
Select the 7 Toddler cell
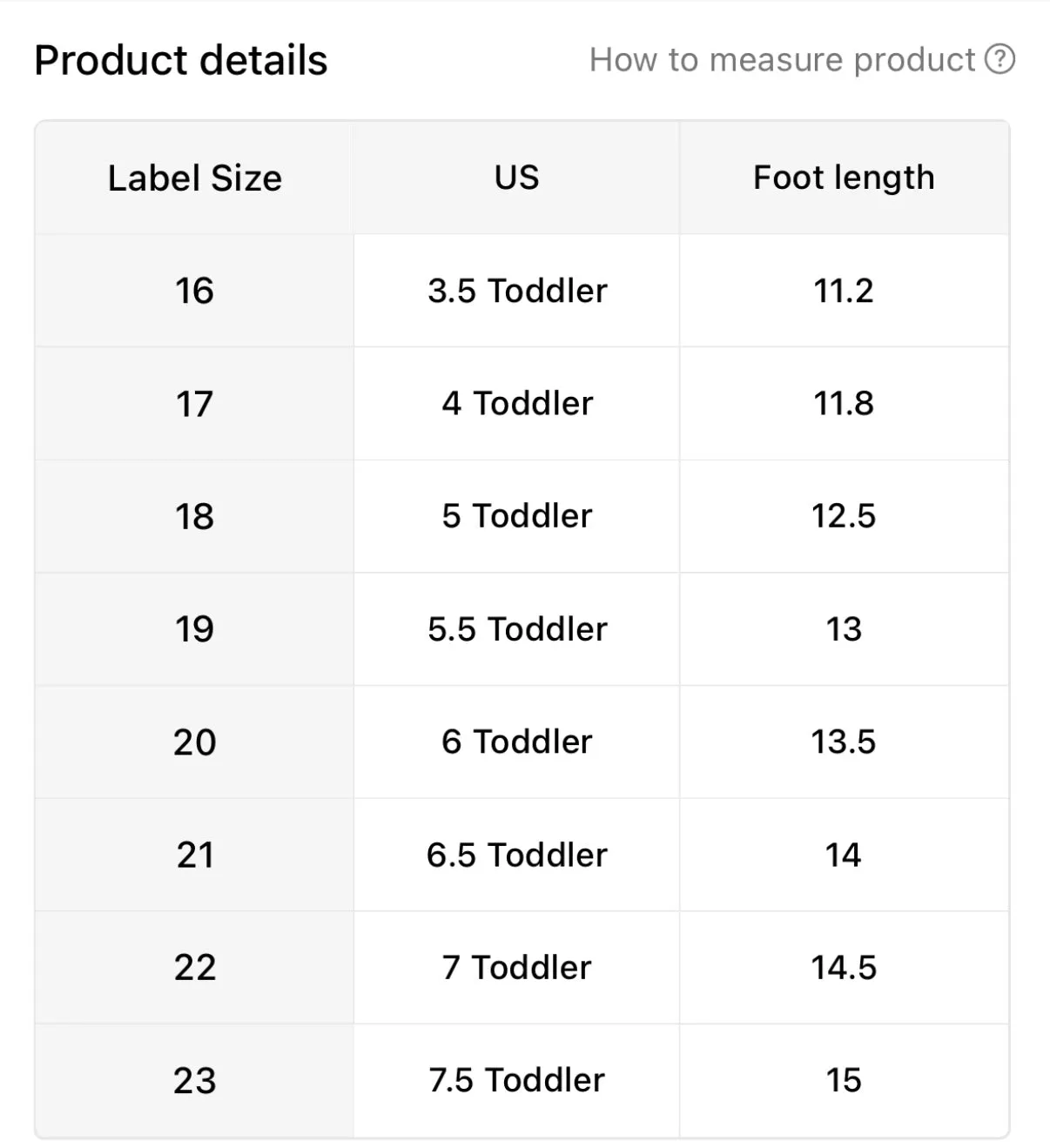516,968
